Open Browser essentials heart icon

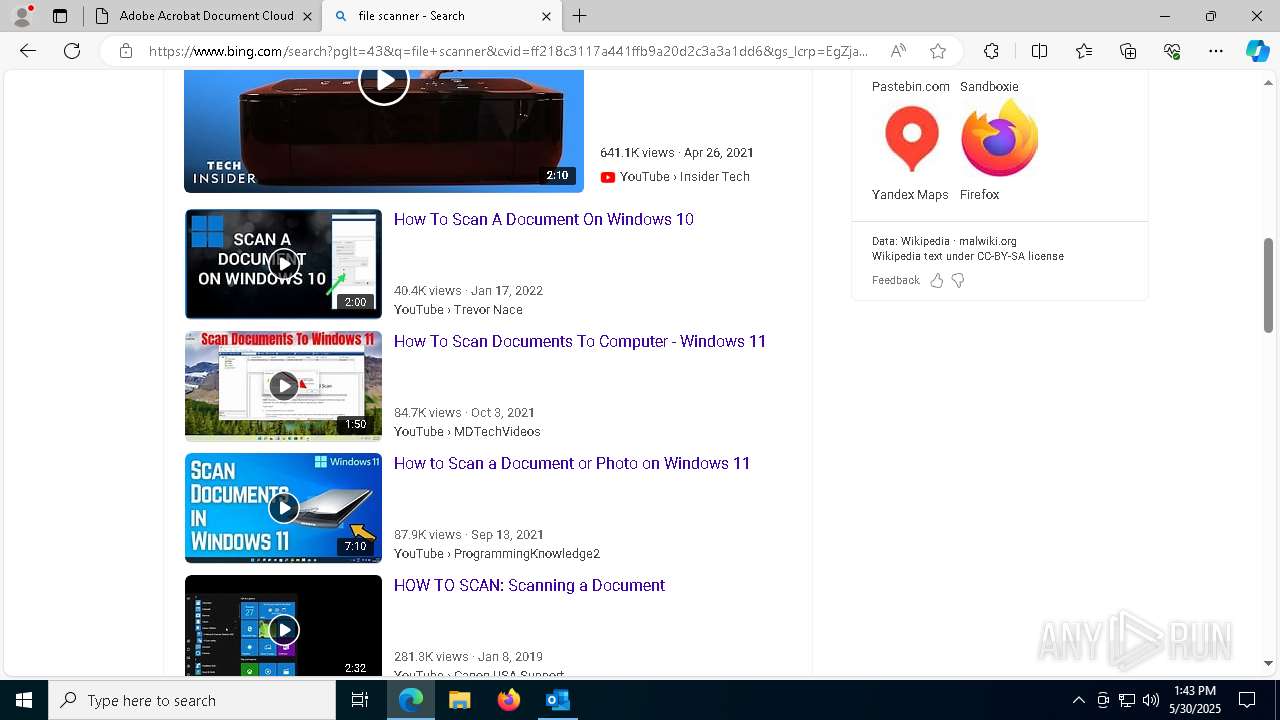pos(1172,51)
